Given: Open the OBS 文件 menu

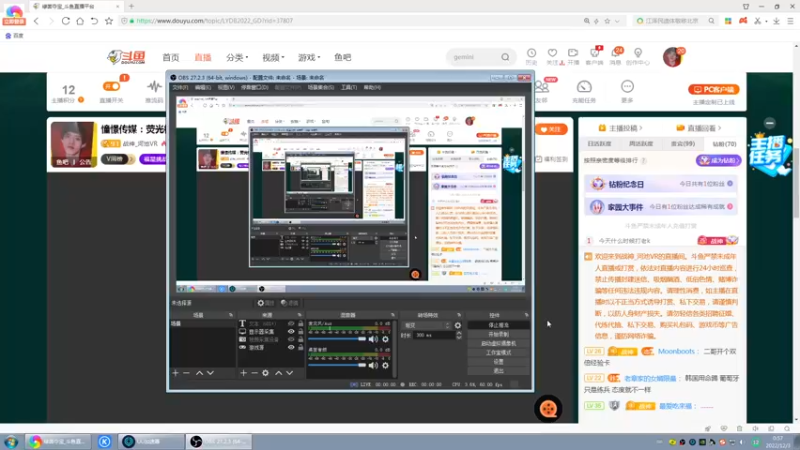Looking at the screenshot, I should (180, 87).
